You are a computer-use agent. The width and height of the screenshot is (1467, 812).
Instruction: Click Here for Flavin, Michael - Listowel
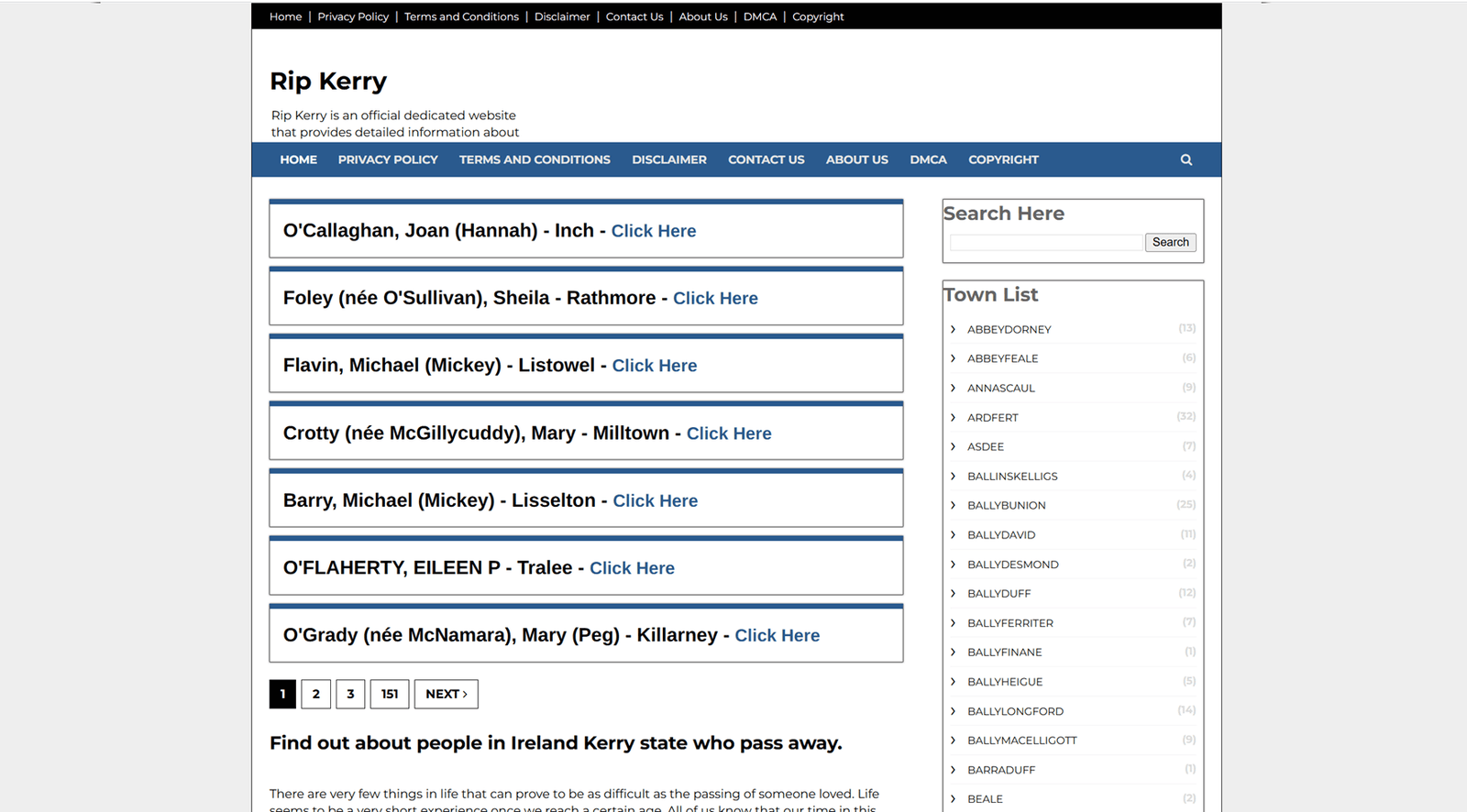[655, 366]
